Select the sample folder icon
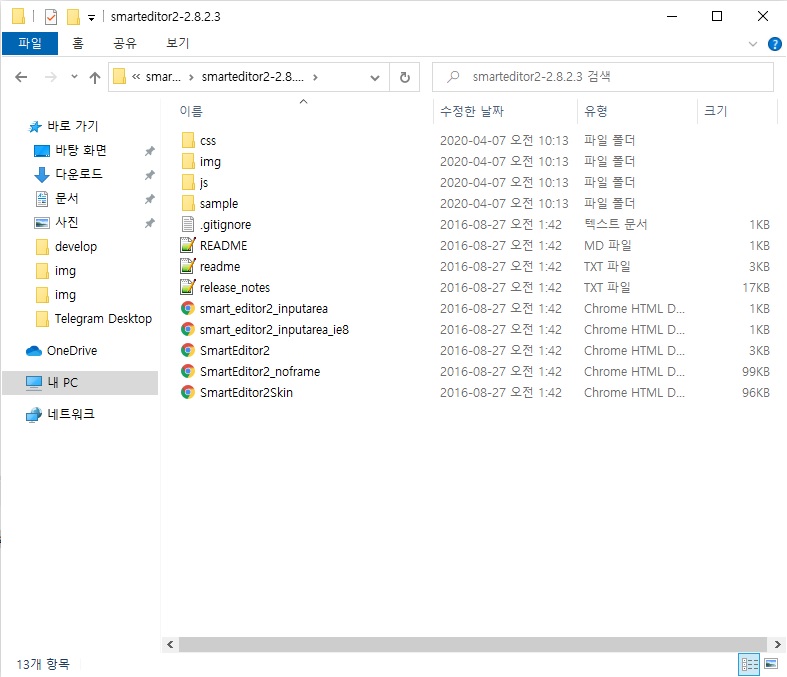Viewport: 787px width, 677px height. click(188, 204)
